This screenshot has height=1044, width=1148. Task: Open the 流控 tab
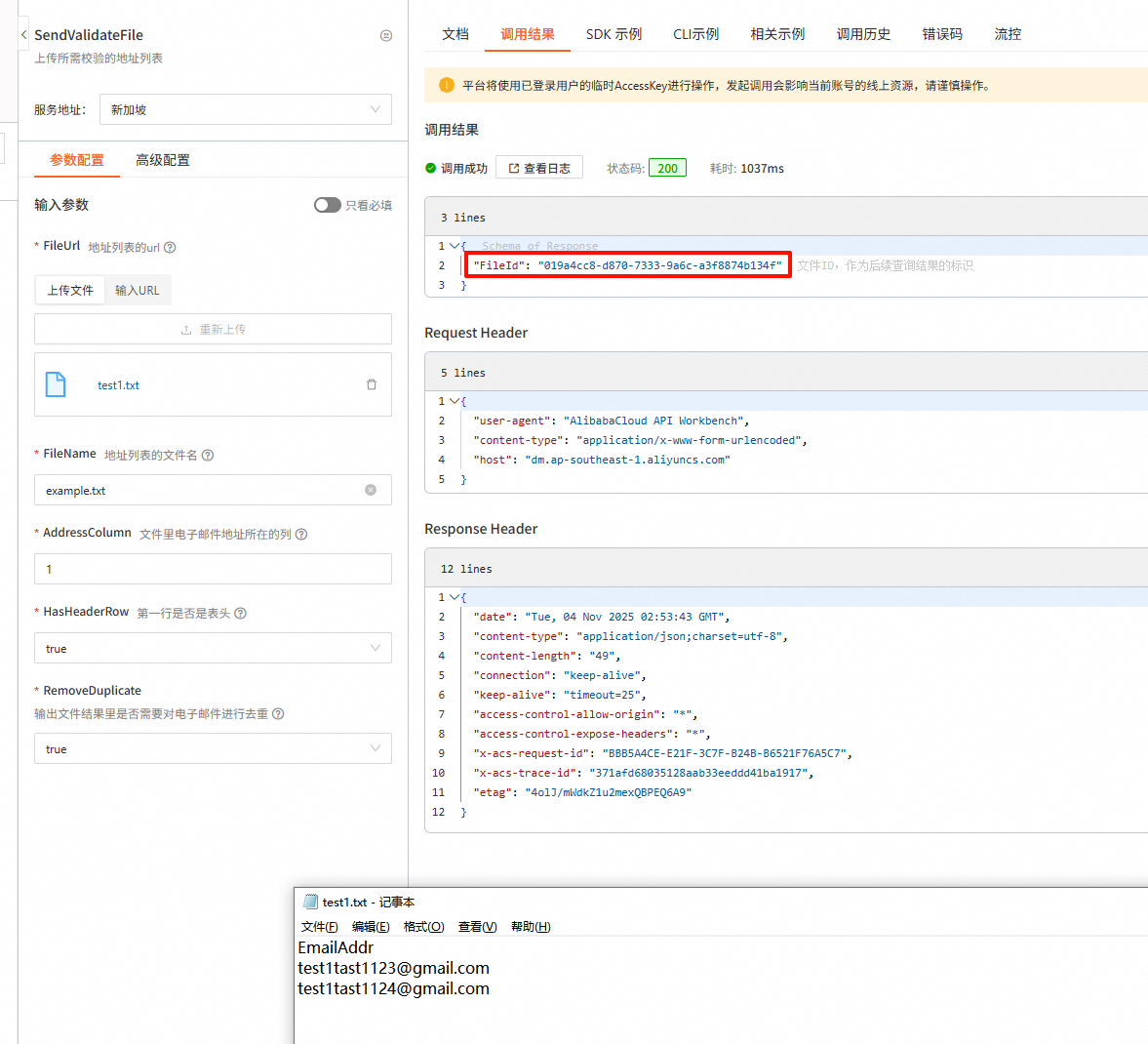point(1008,34)
